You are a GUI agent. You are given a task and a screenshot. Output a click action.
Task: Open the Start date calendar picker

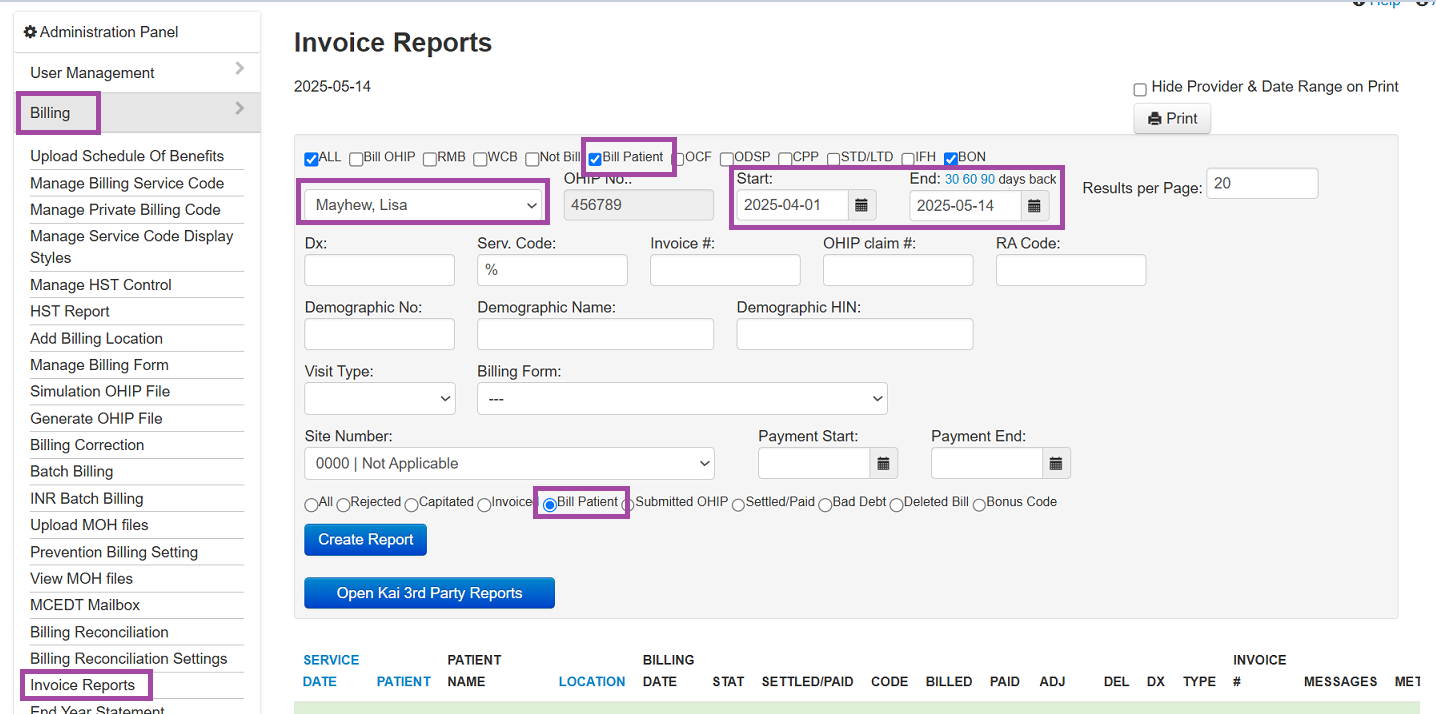(861, 206)
